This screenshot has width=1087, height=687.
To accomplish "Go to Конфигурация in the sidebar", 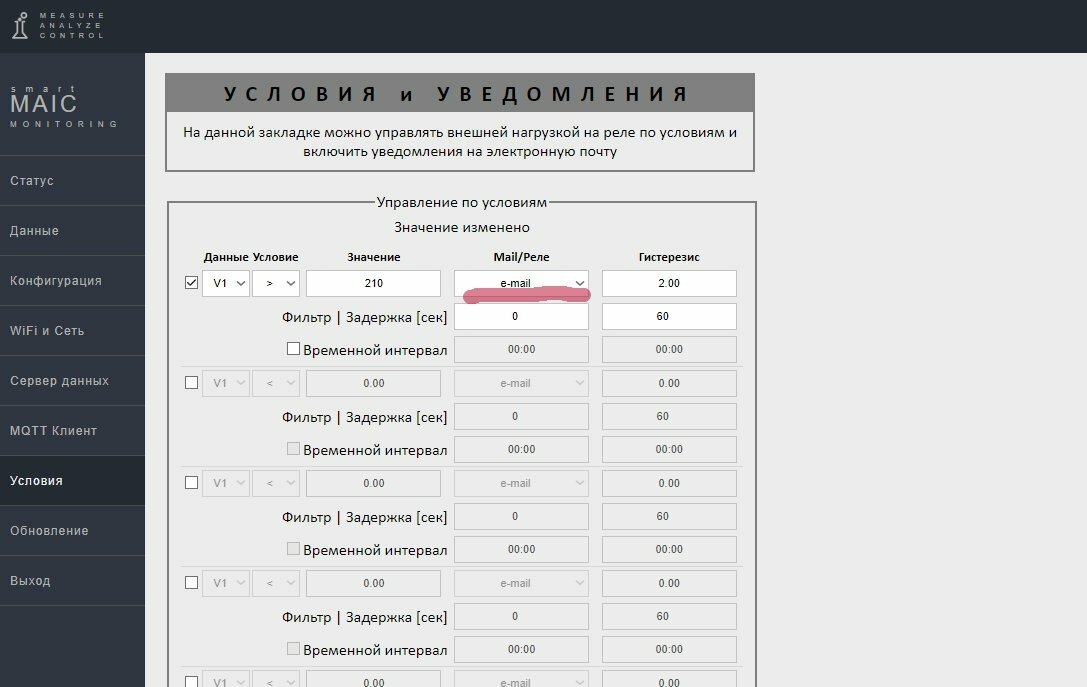I will (72, 280).
